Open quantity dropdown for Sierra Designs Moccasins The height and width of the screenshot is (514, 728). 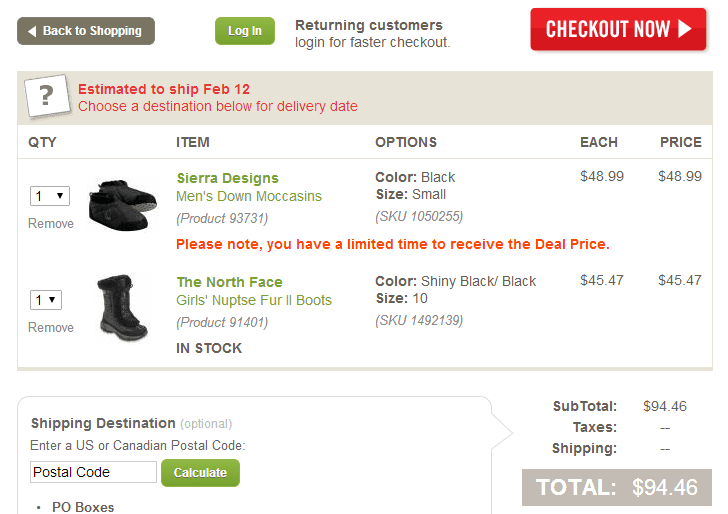[49, 196]
